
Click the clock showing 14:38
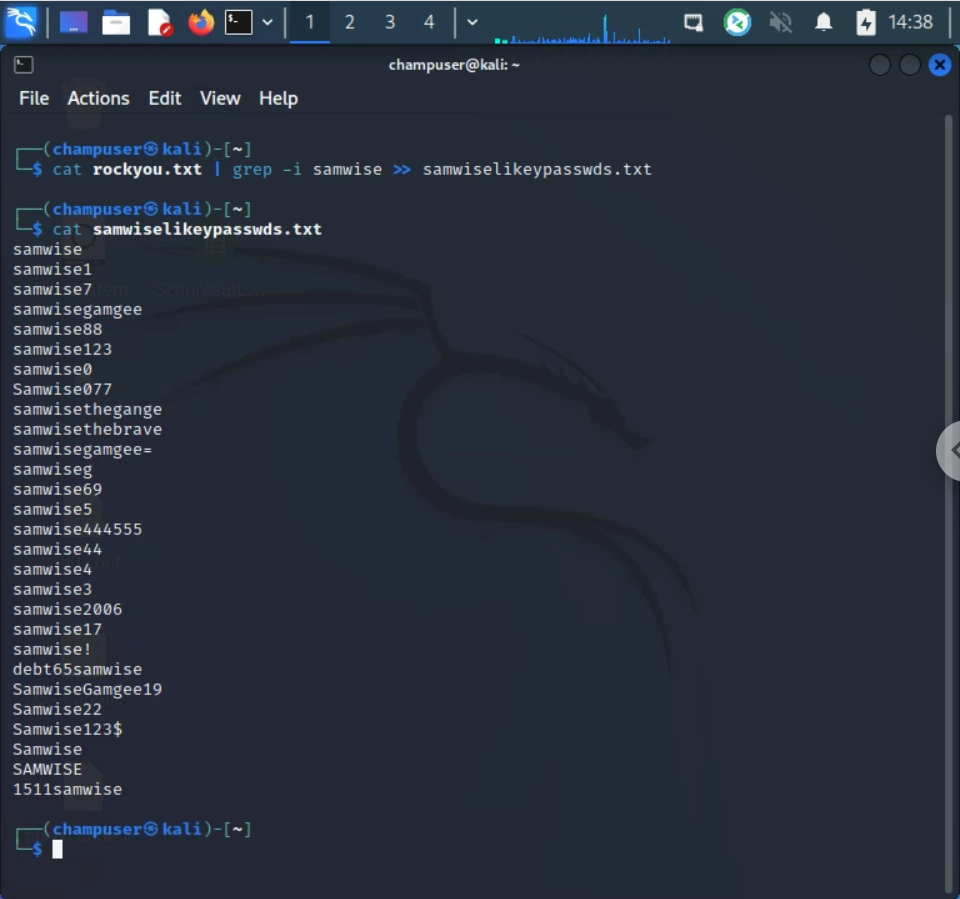click(910, 23)
